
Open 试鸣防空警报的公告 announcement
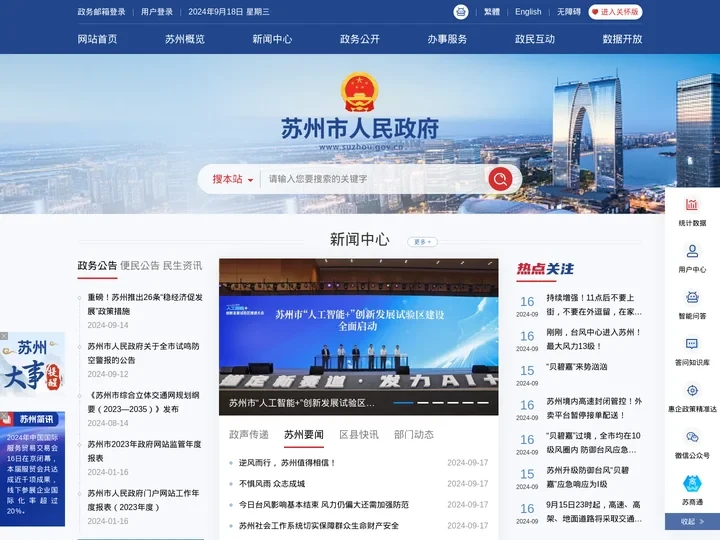(x=143, y=353)
